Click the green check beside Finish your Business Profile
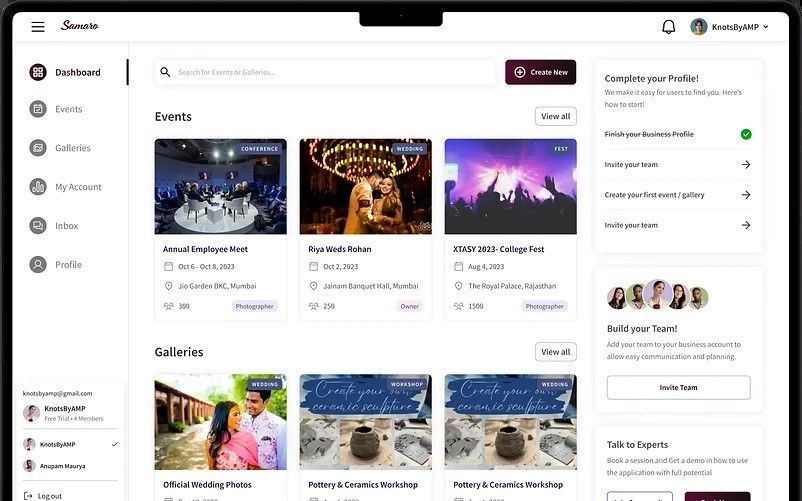Viewport: 802px width, 501px height. [746, 134]
